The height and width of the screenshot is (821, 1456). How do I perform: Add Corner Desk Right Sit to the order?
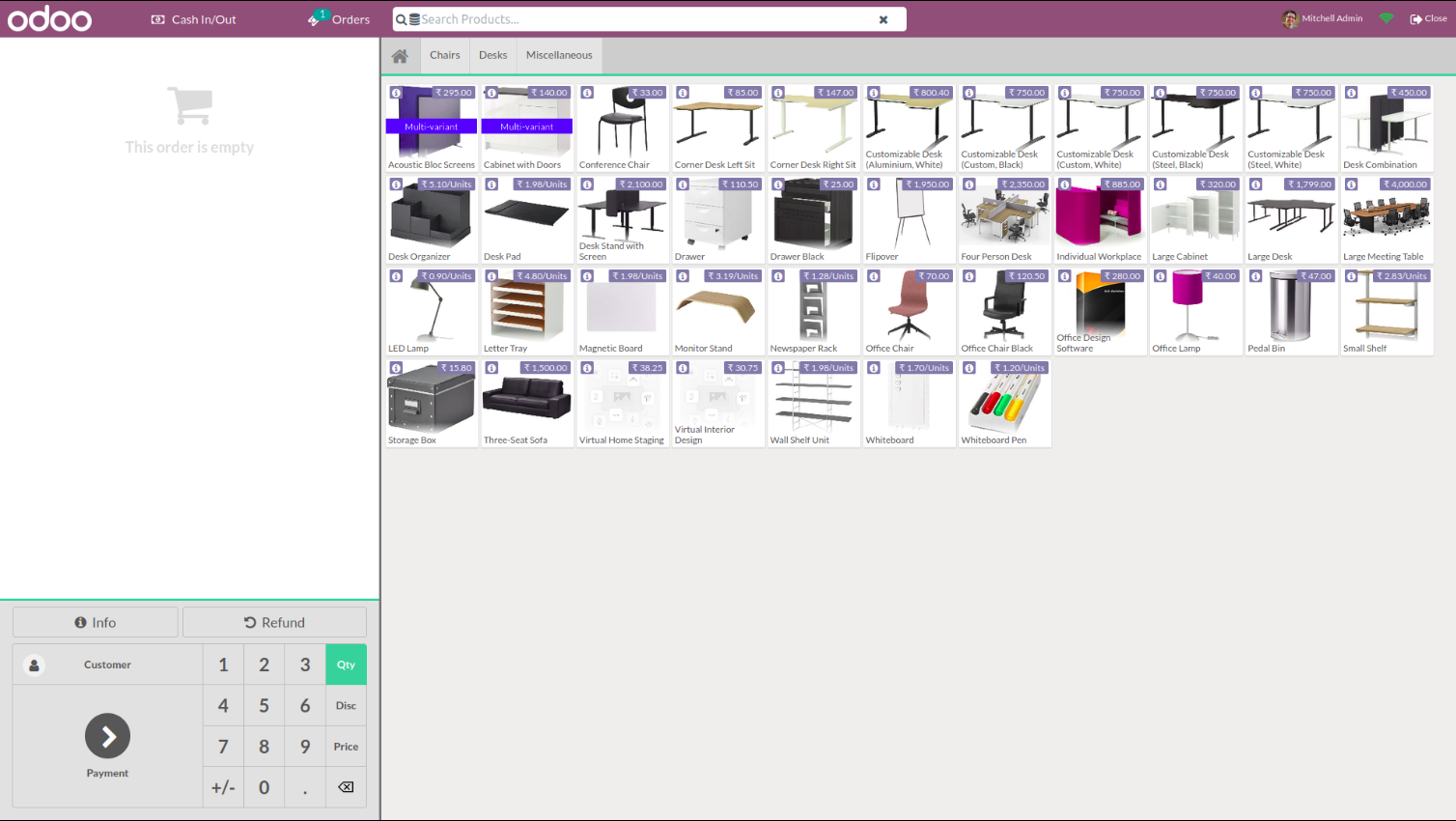coord(813,128)
